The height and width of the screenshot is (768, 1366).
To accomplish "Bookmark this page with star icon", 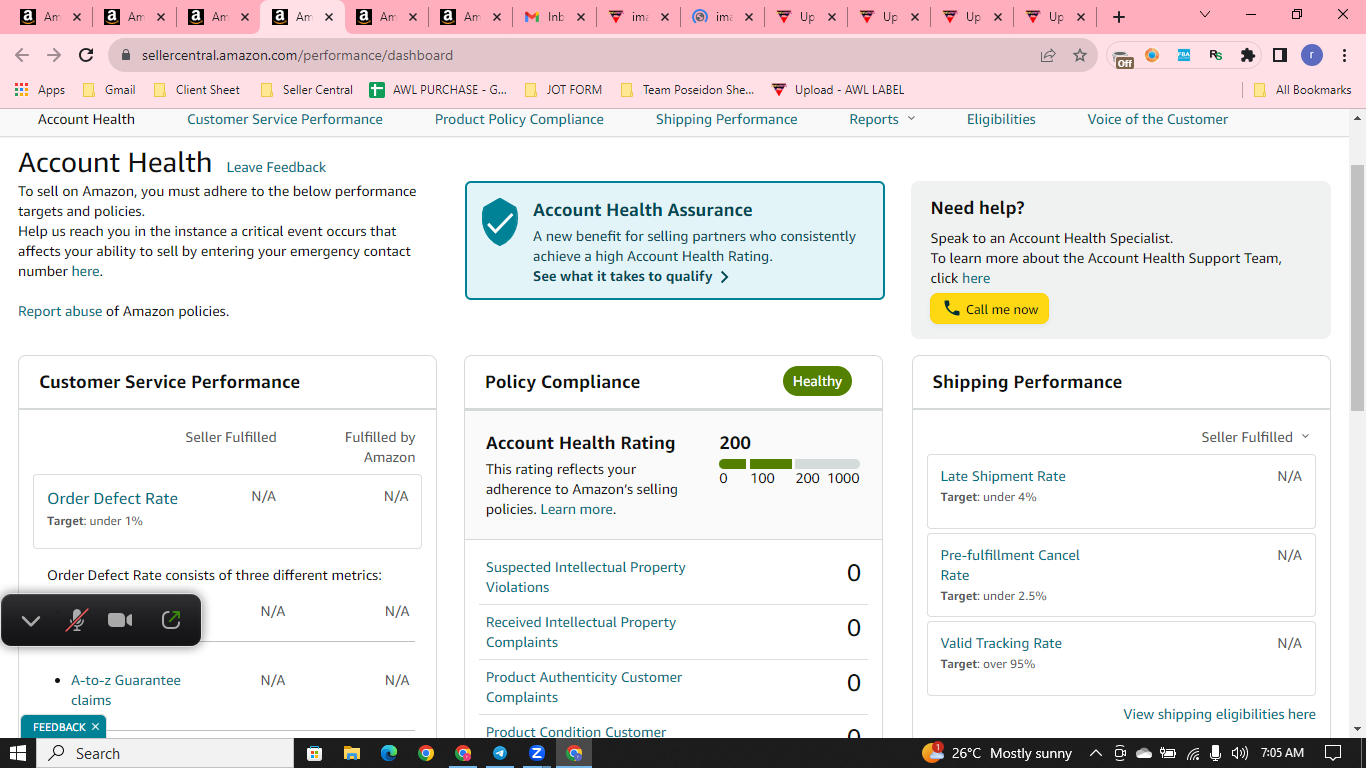I will coord(1080,55).
